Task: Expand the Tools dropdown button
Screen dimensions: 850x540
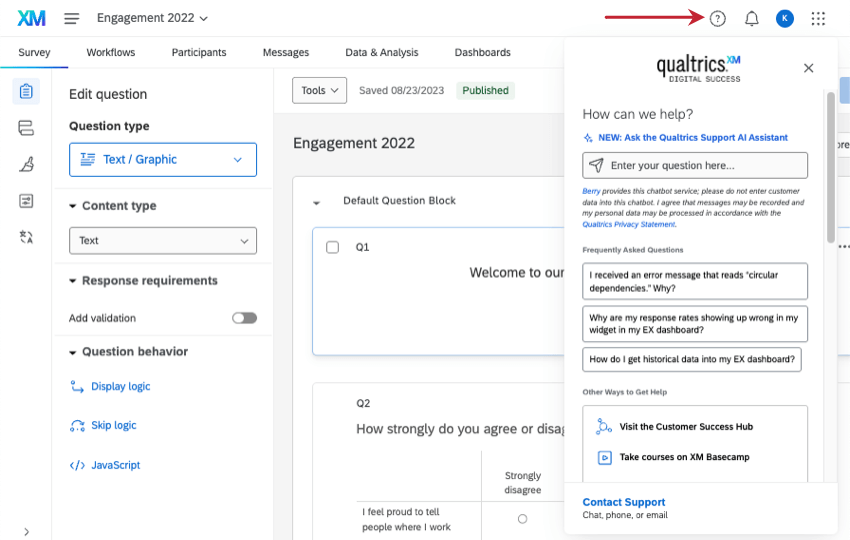Action: [x=319, y=91]
